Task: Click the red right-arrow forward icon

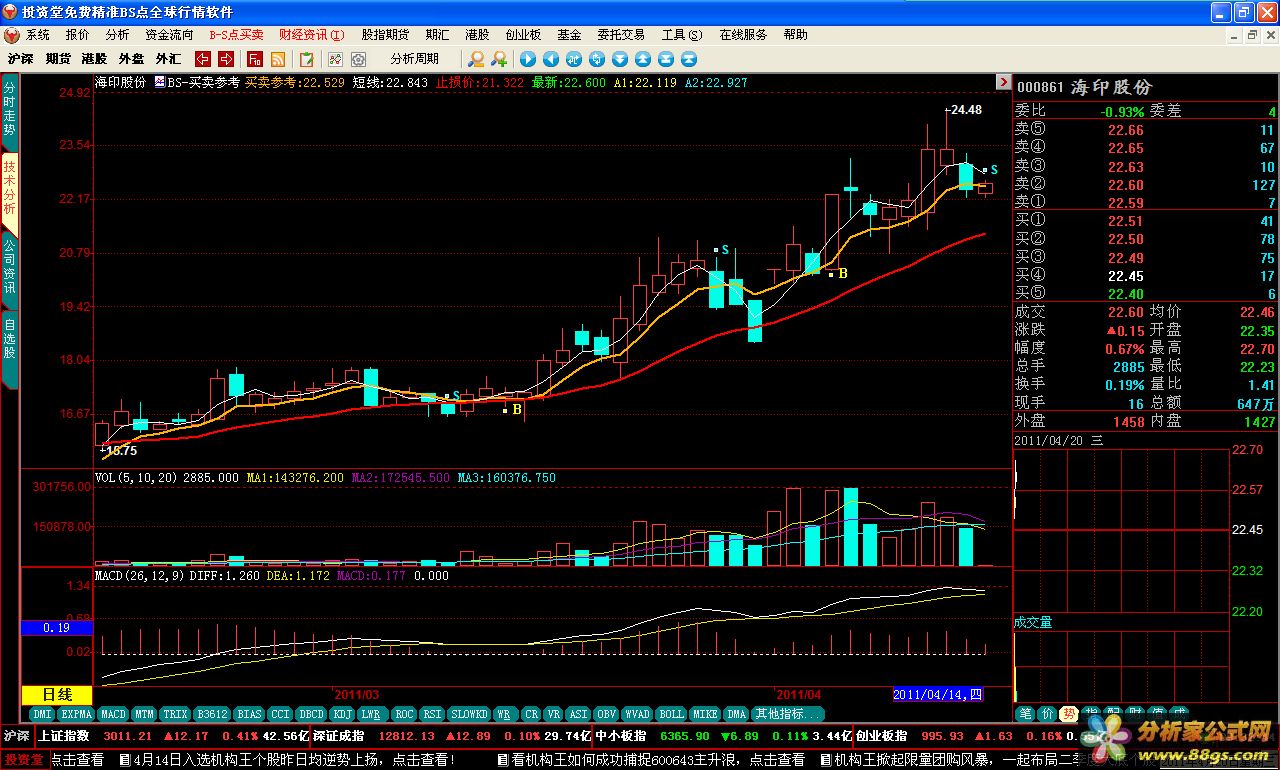Action: point(226,59)
